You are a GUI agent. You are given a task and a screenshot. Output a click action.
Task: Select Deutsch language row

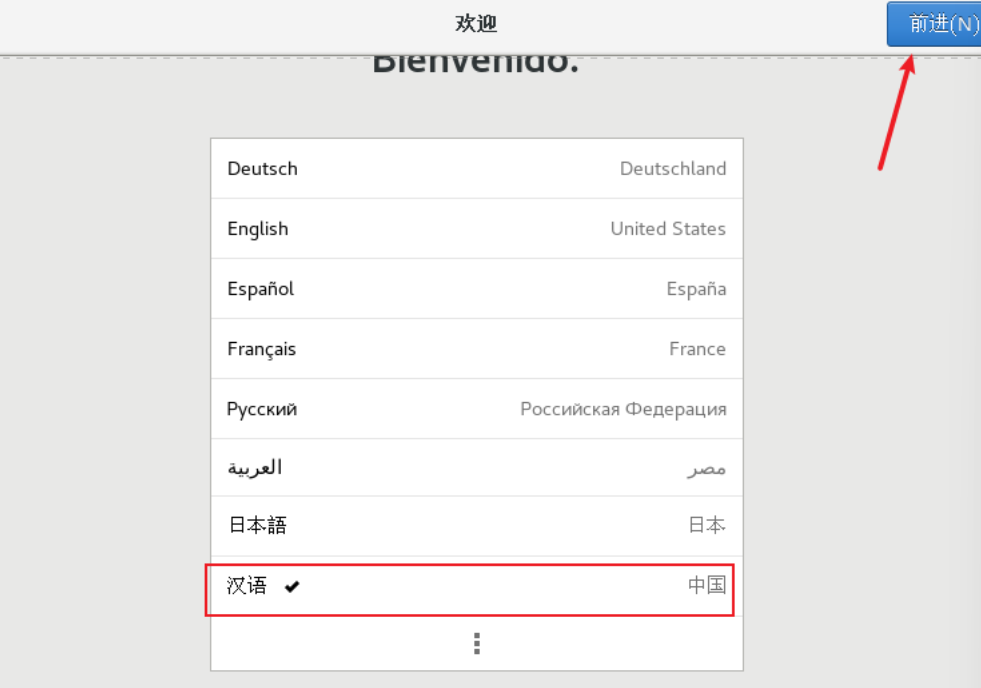(x=477, y=169)
